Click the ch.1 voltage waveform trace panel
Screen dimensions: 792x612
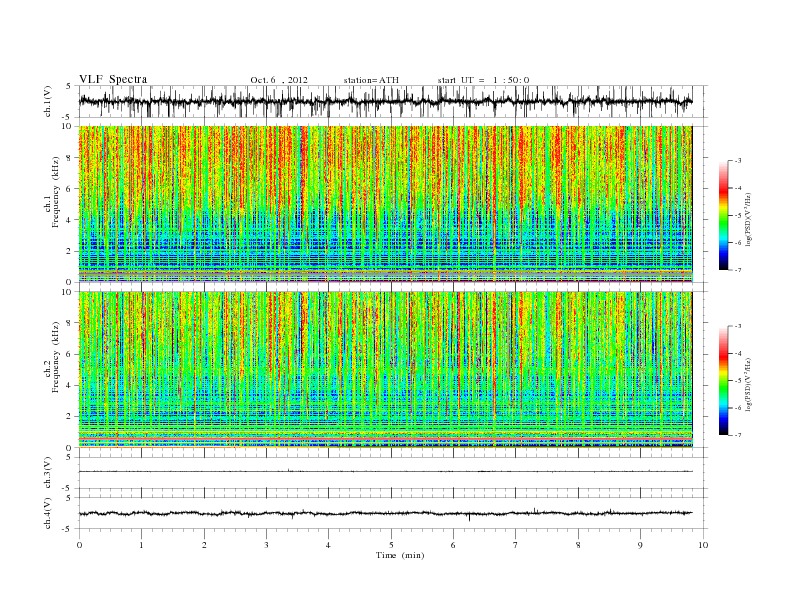coord(393,101)
